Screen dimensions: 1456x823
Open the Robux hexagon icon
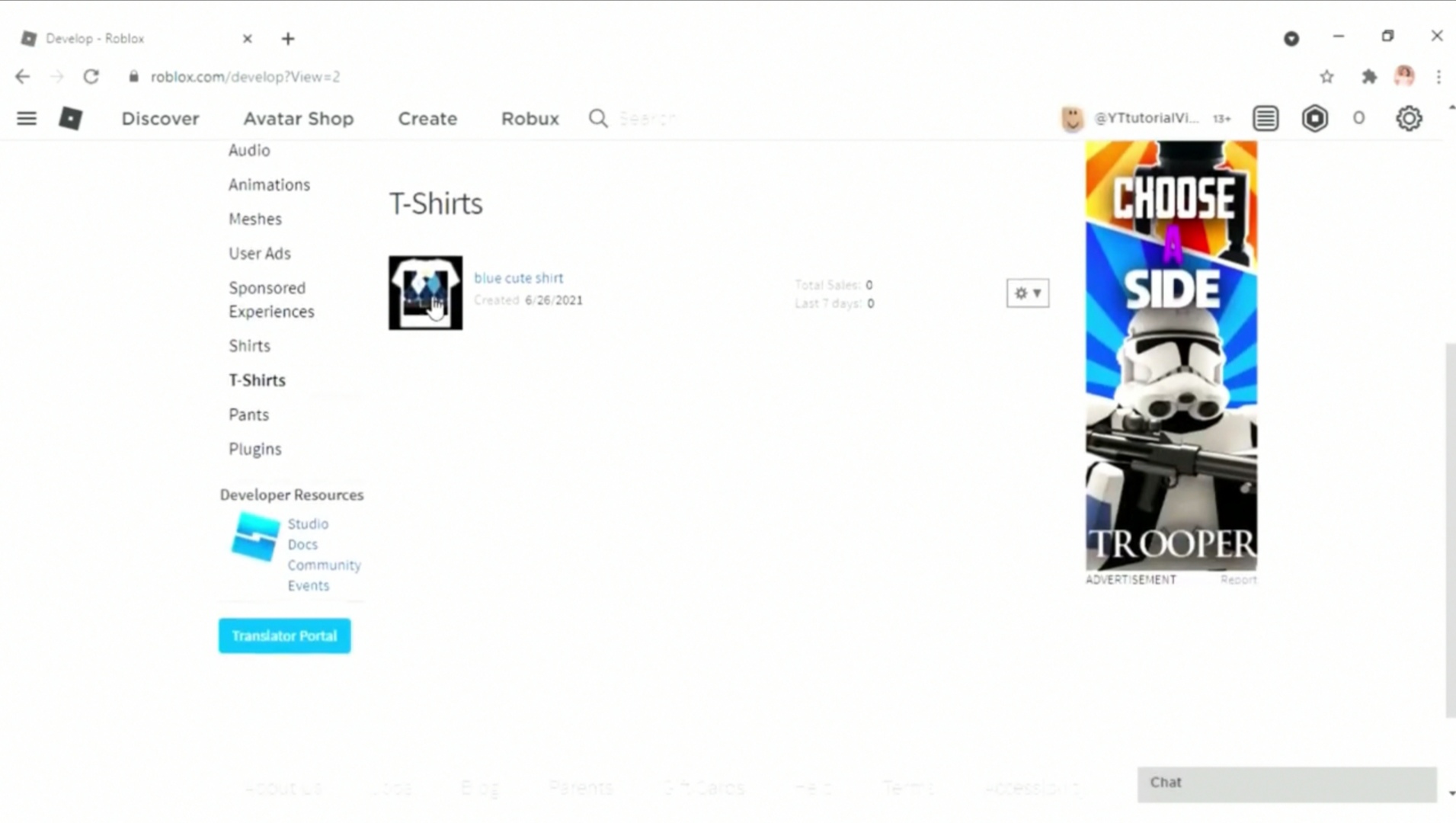(1315, 118)
